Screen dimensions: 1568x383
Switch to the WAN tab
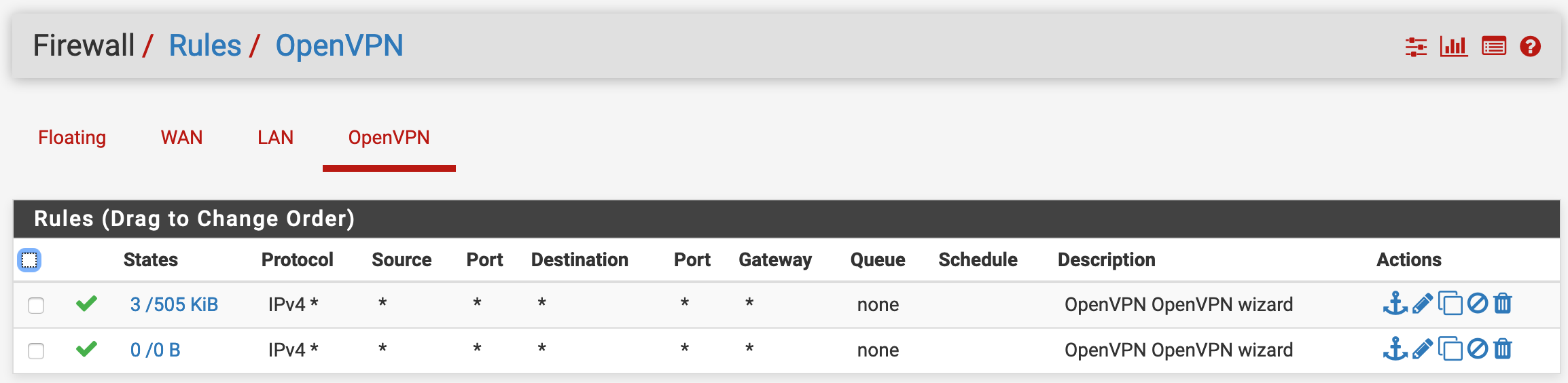point(181,137)
